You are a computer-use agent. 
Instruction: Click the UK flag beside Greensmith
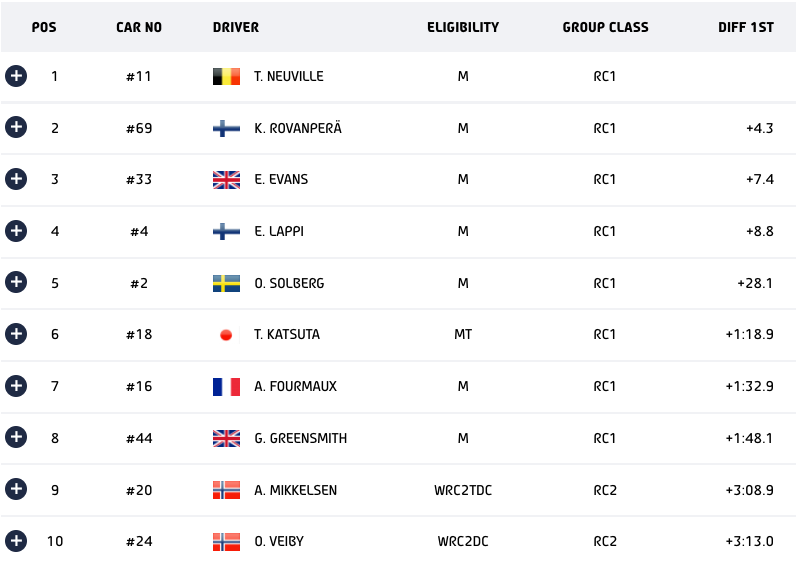pyautogui.click(x=226, y=438)
